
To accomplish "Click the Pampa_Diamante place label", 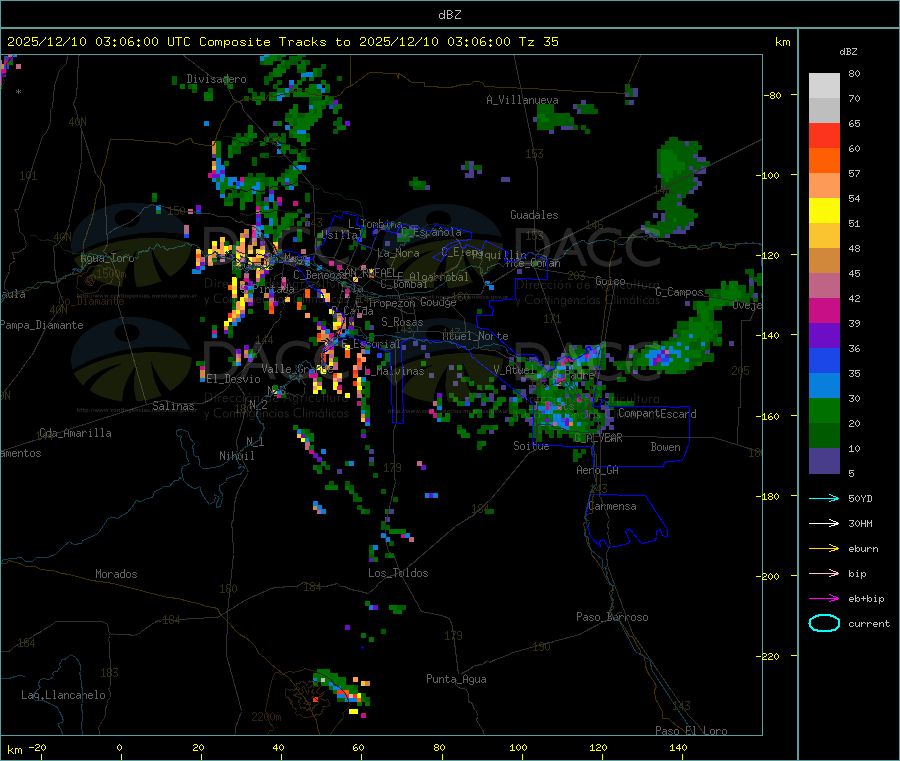I will [41, 325].
